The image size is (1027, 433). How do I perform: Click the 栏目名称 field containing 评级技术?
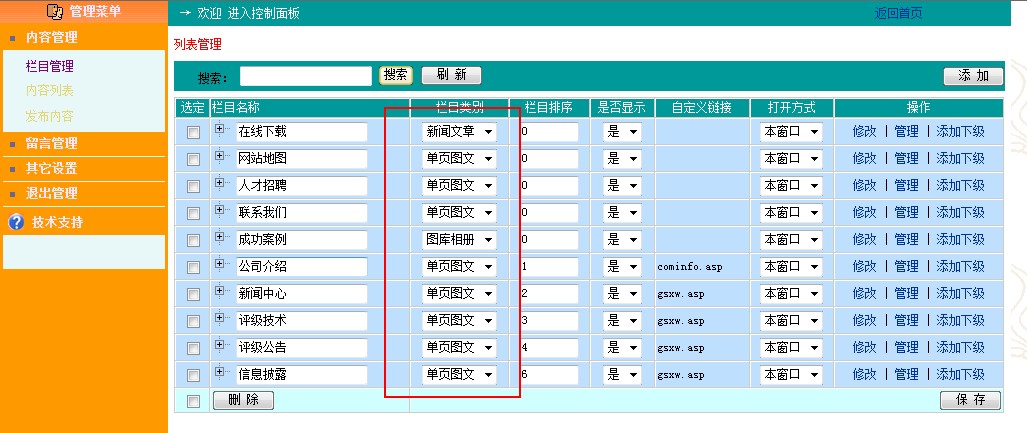pyautogui.click(x=302, y=321)
